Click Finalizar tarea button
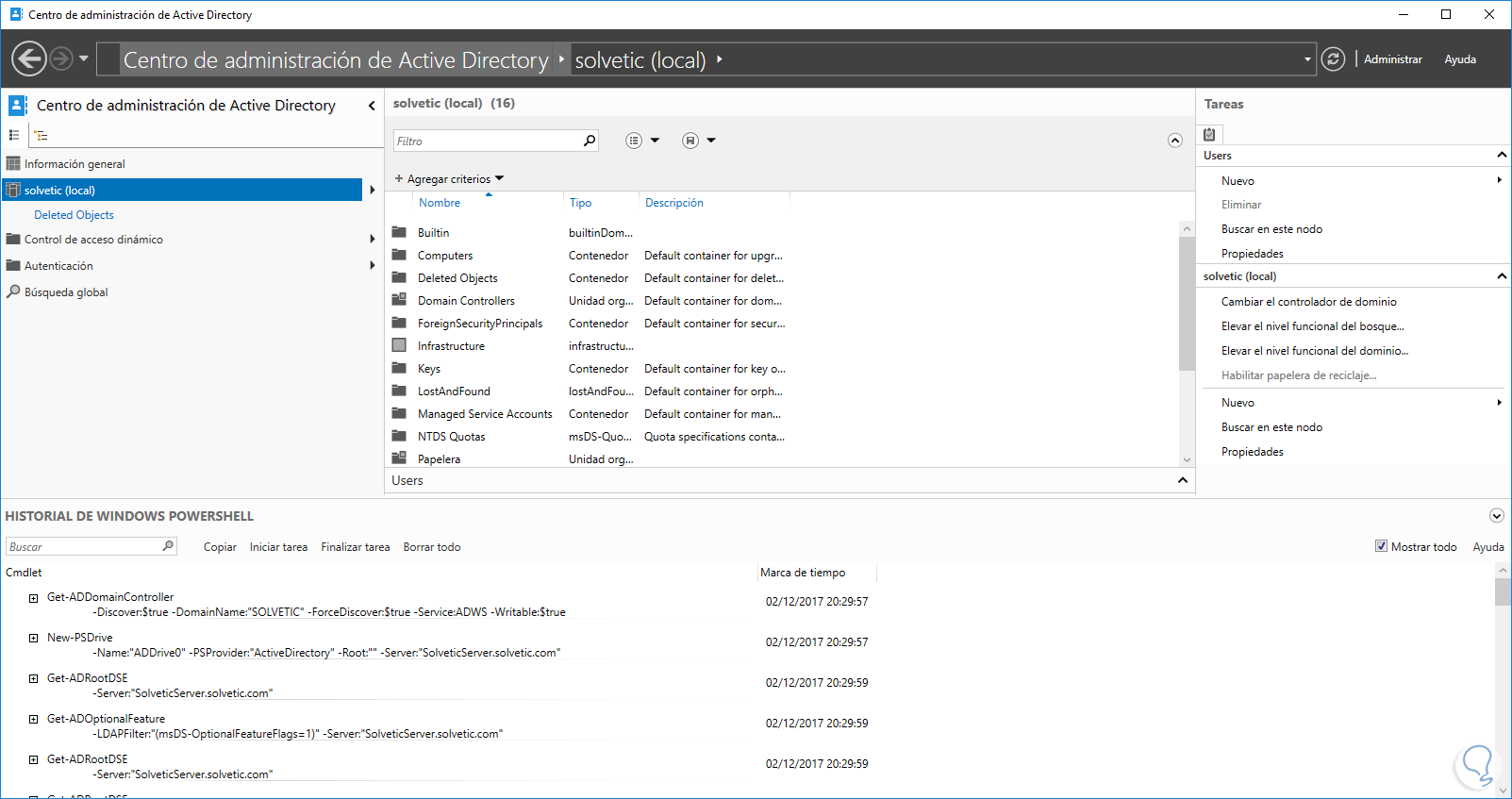The width and height of the screenshot is (1512, 799). 355,547
